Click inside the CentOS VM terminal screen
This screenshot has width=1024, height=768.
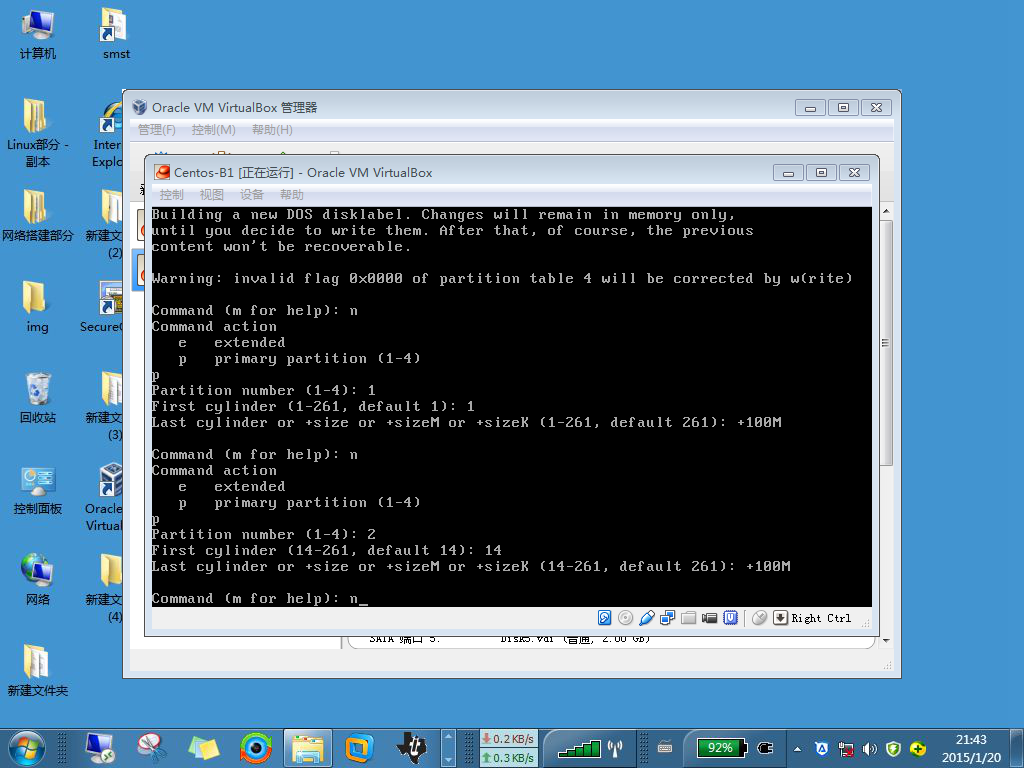511,407
